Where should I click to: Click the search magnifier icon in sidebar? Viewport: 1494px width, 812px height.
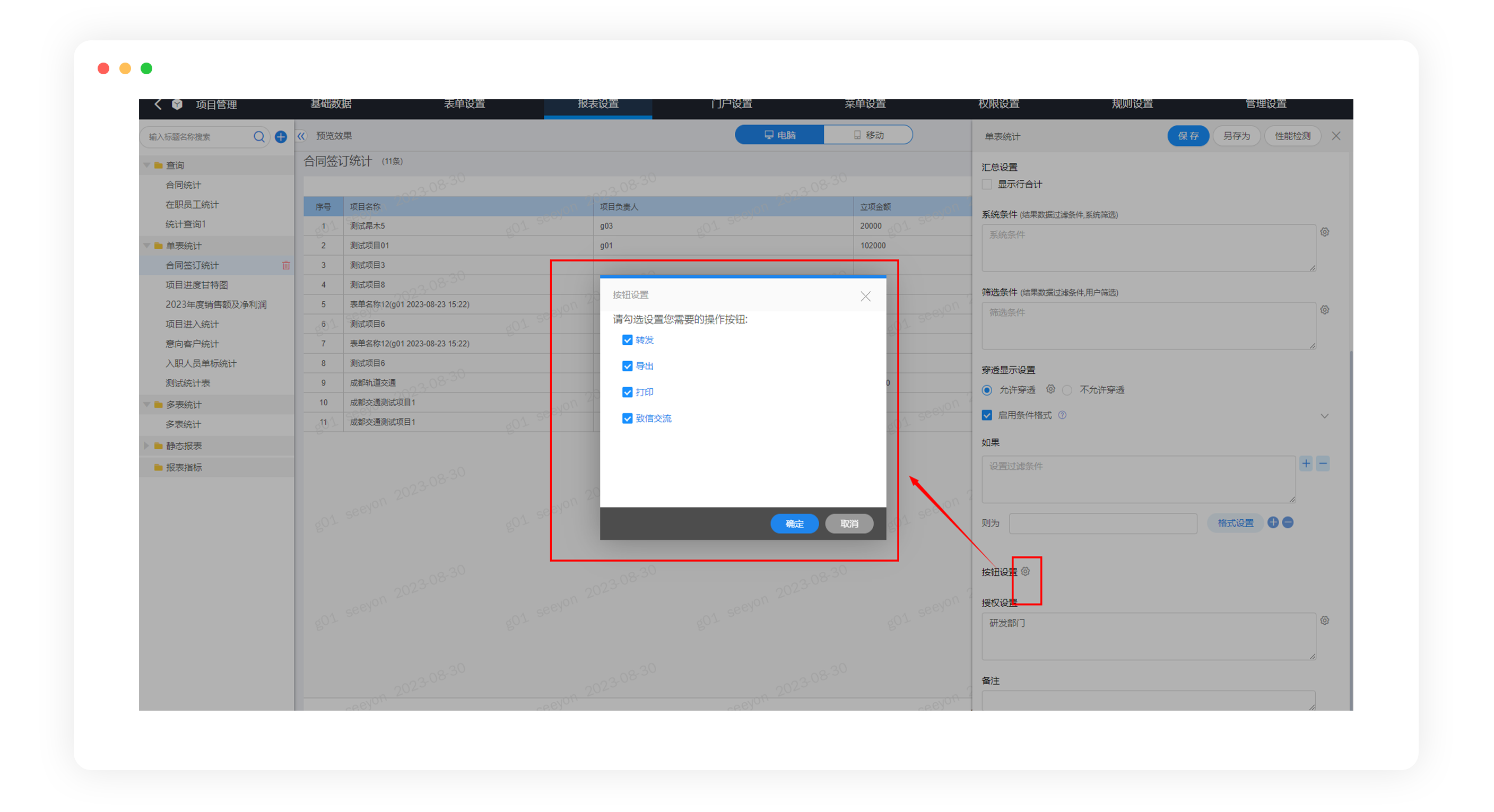(x=259, y=137)
